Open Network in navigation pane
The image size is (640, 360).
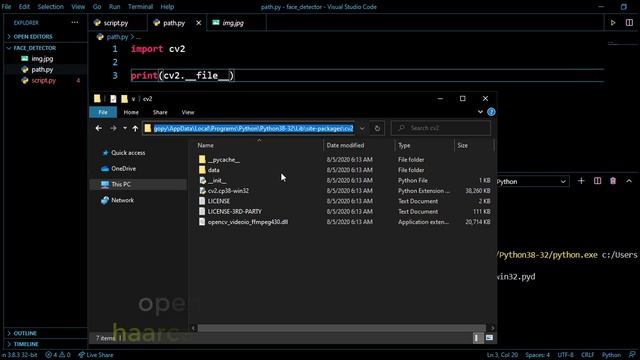pyautogui.click(x=122, y=200)
